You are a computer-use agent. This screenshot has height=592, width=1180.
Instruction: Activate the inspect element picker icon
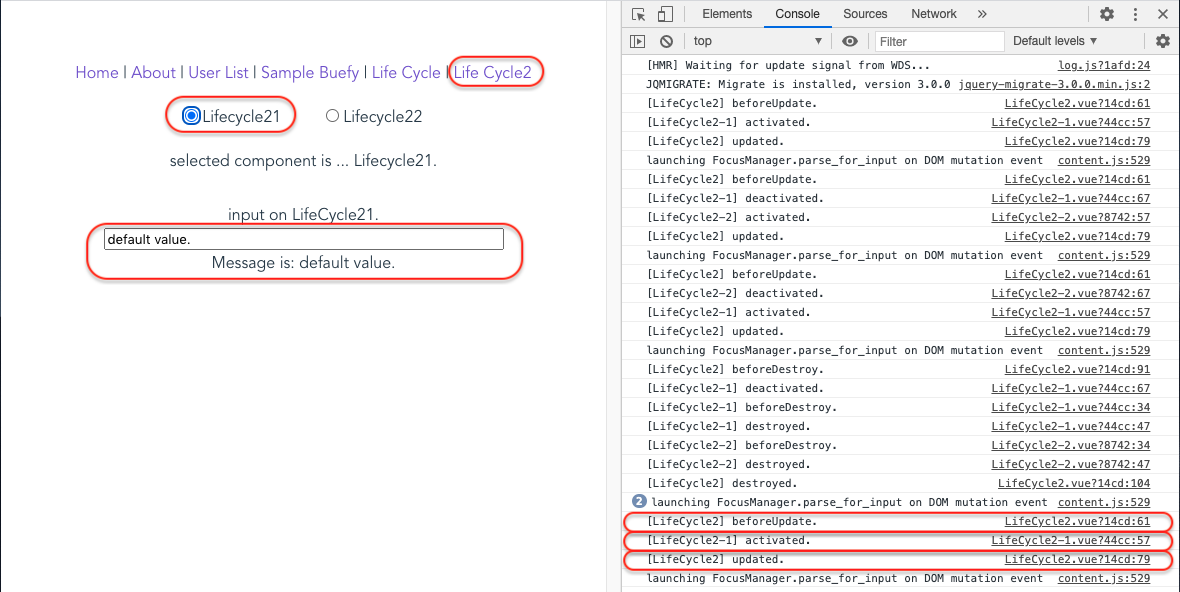[639, 14]
